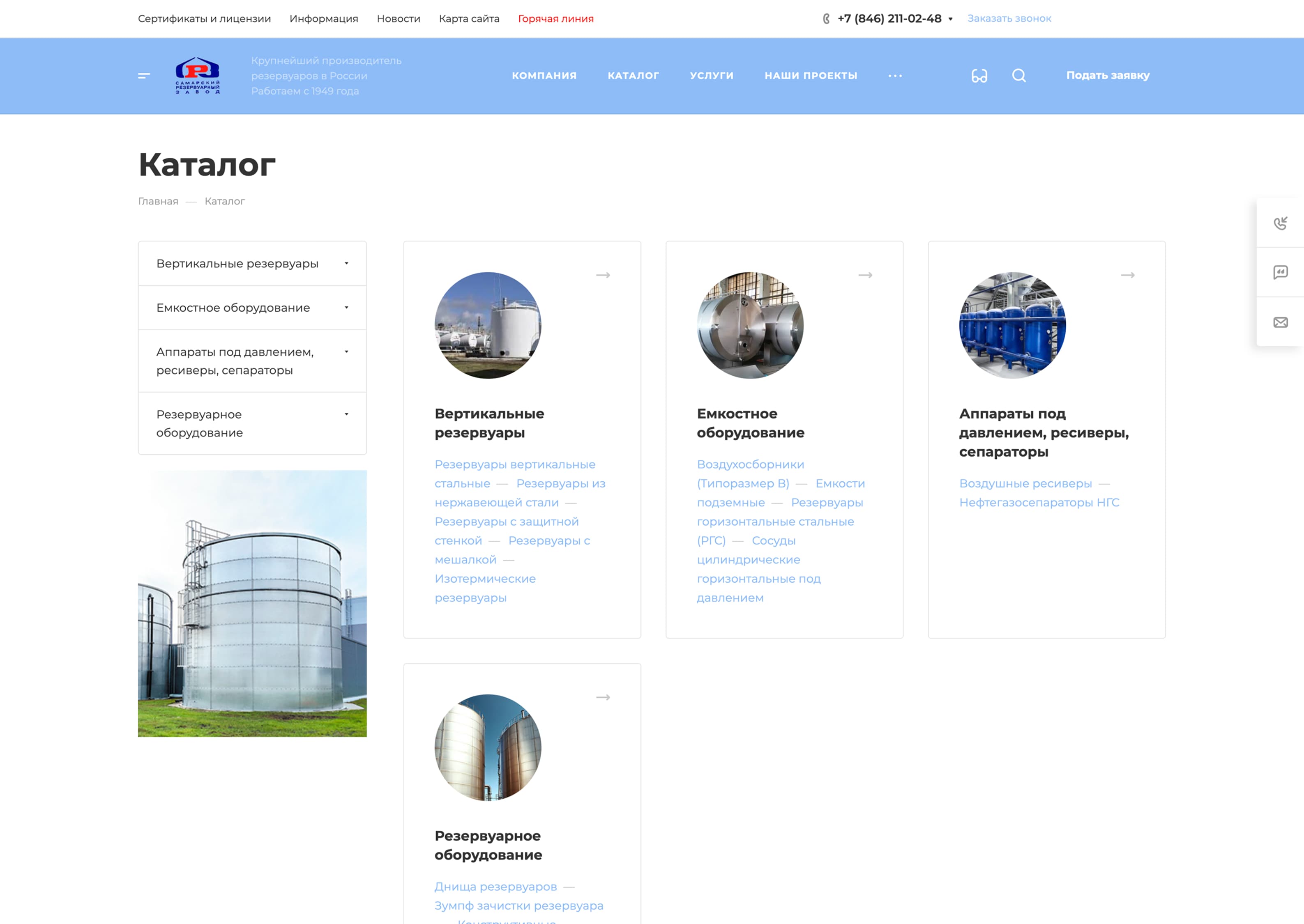Click the Подать заявку button
The image size is (1304, 924).
click(x=1108, y=76)
